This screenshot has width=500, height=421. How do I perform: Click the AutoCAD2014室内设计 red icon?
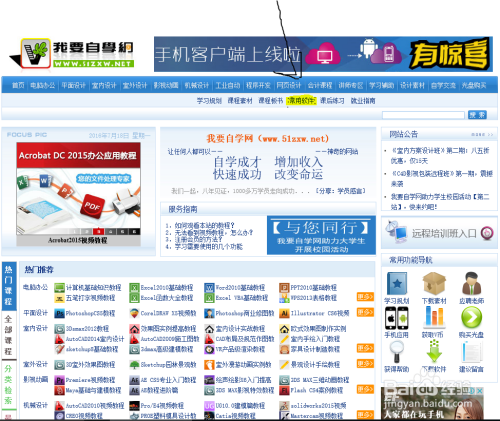(59, 339)
